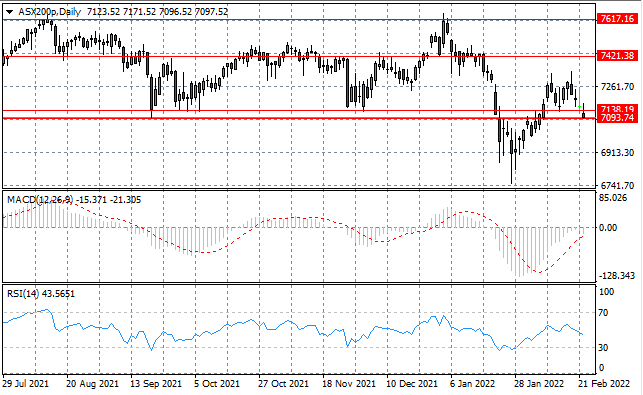Click the RSI 70 scale value

pos(604,313)
